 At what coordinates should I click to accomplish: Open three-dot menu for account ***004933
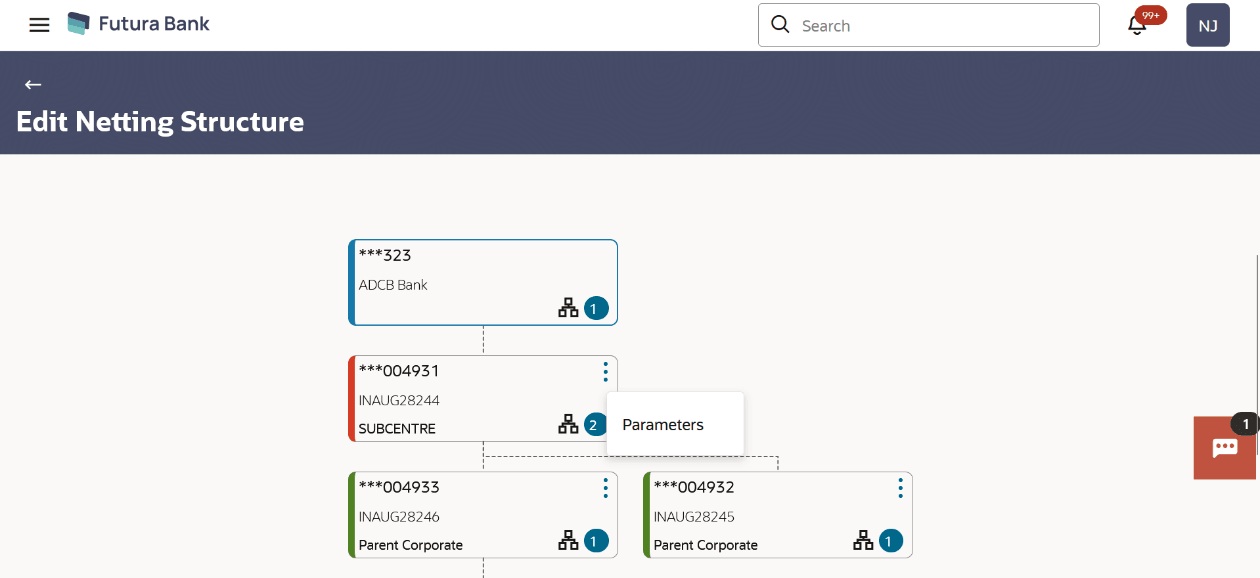click(x=605, y=488)
